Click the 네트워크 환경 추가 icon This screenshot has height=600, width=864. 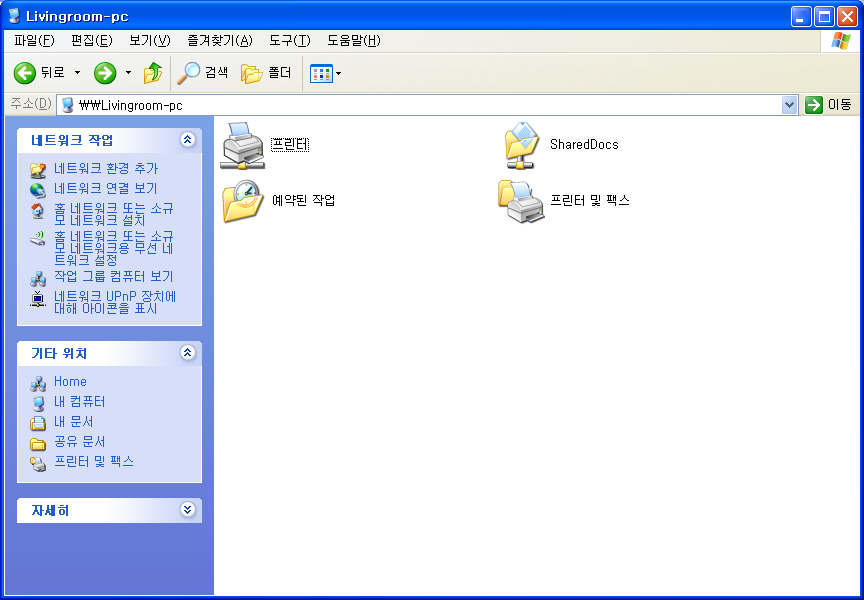(x=37, y=170)
